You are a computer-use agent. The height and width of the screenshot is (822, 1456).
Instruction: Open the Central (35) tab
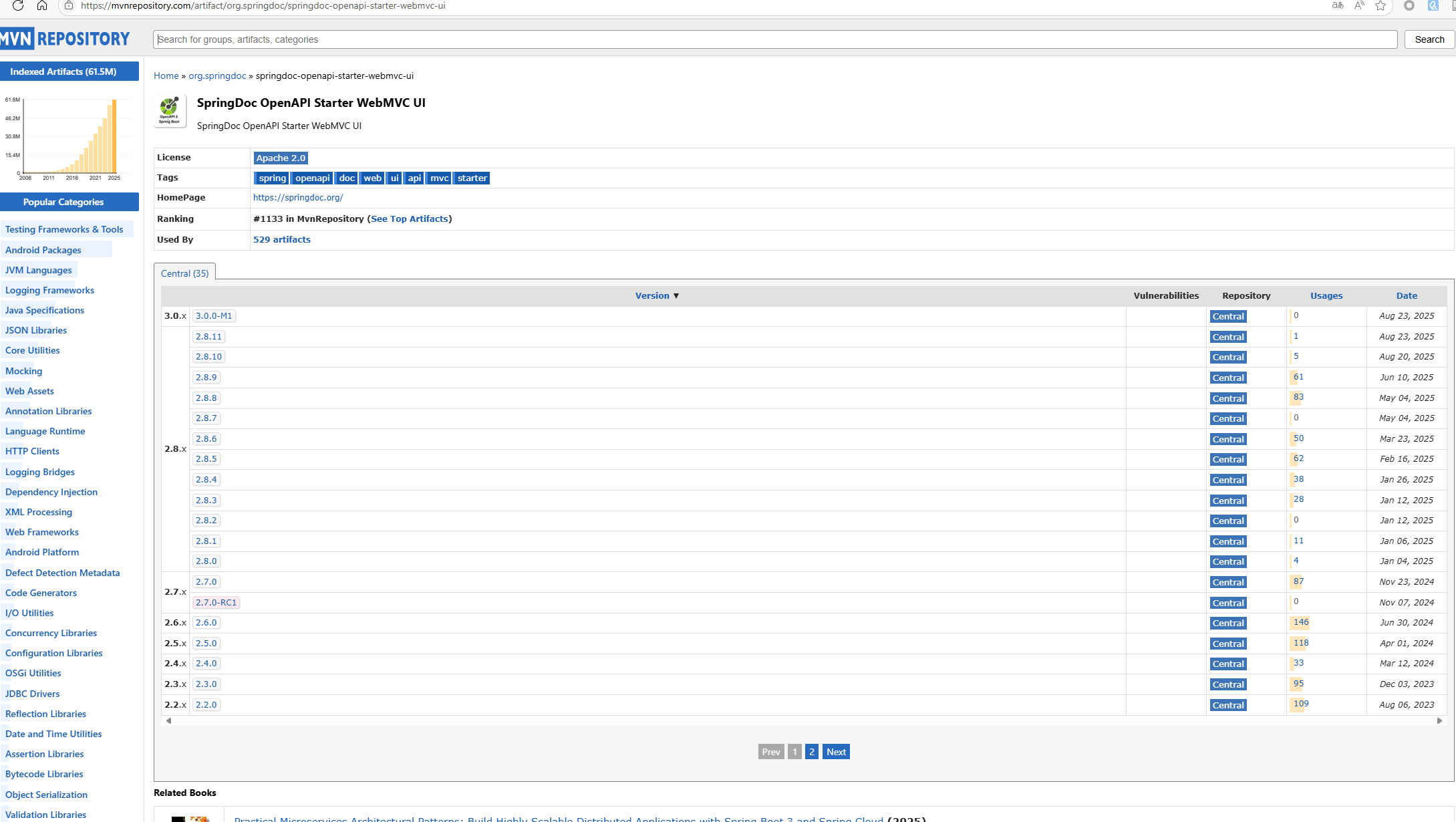pyautogui.click(x=185, y=273)
